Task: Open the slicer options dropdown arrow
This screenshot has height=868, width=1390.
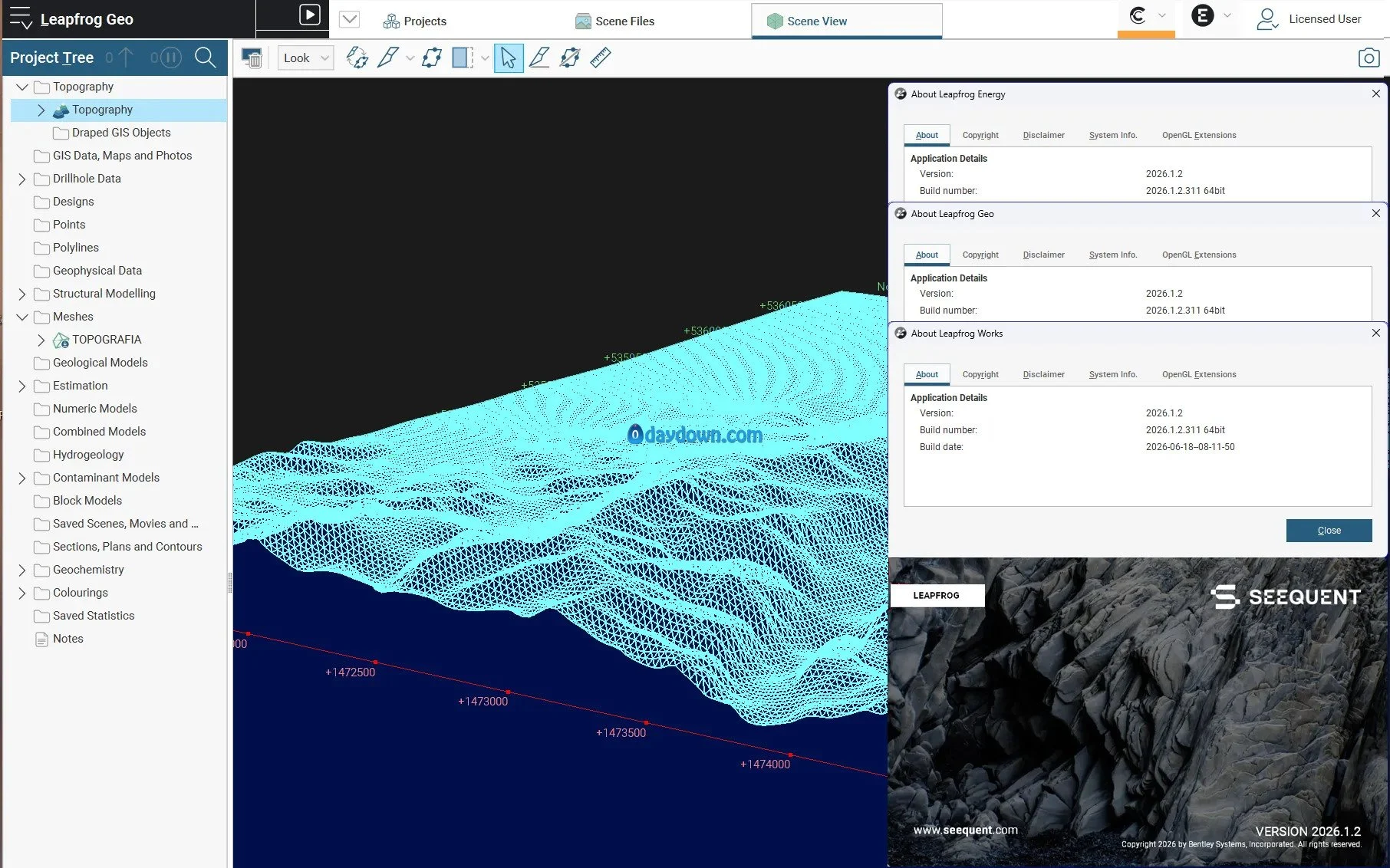Action: click(410, 58)
